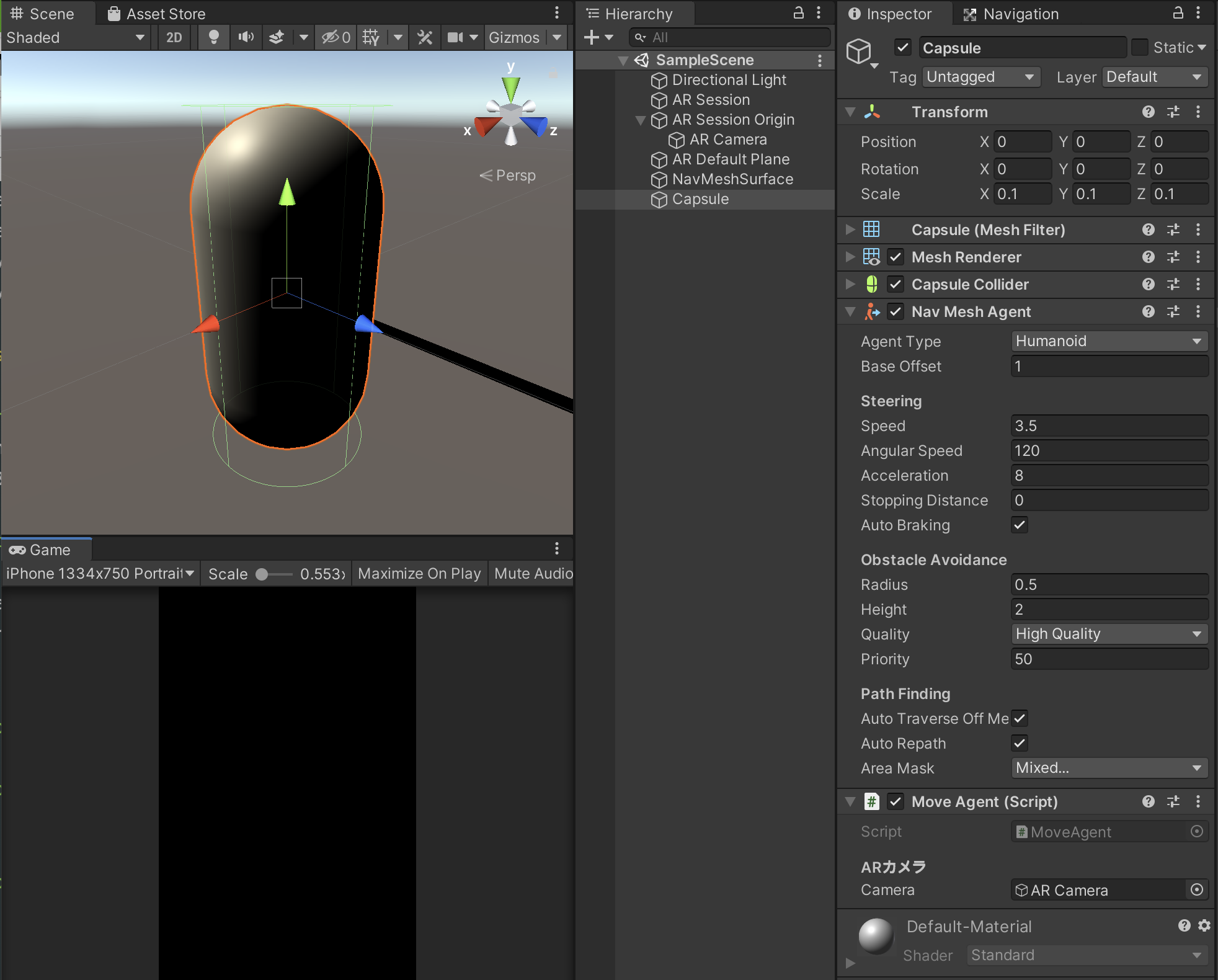Click the scene grid visibility icon
This screenshot has height=980, width=1218.
(371, 38)
